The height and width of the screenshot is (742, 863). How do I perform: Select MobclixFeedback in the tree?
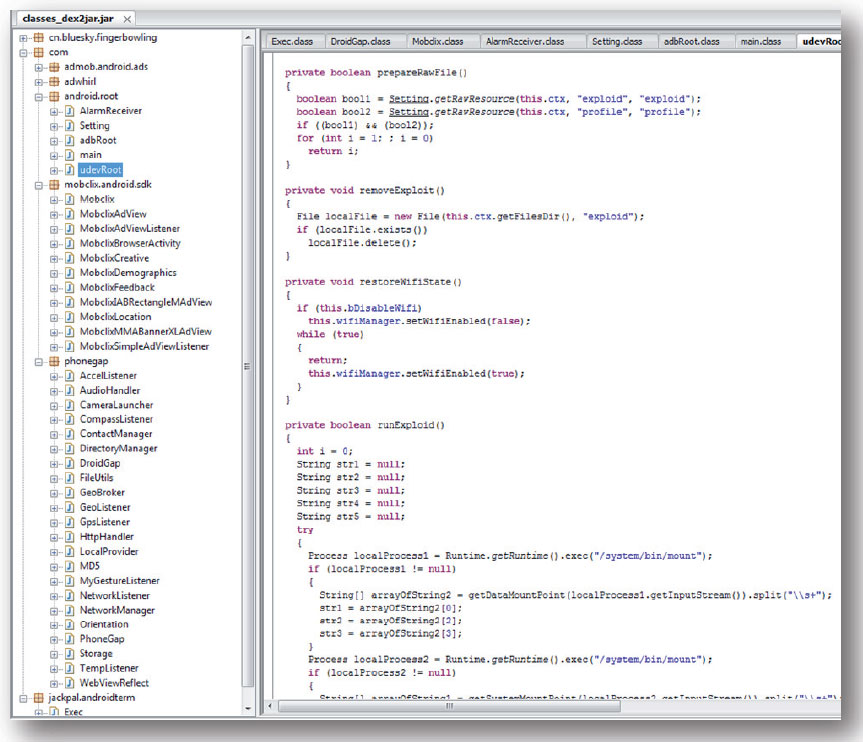pos(117,287)
